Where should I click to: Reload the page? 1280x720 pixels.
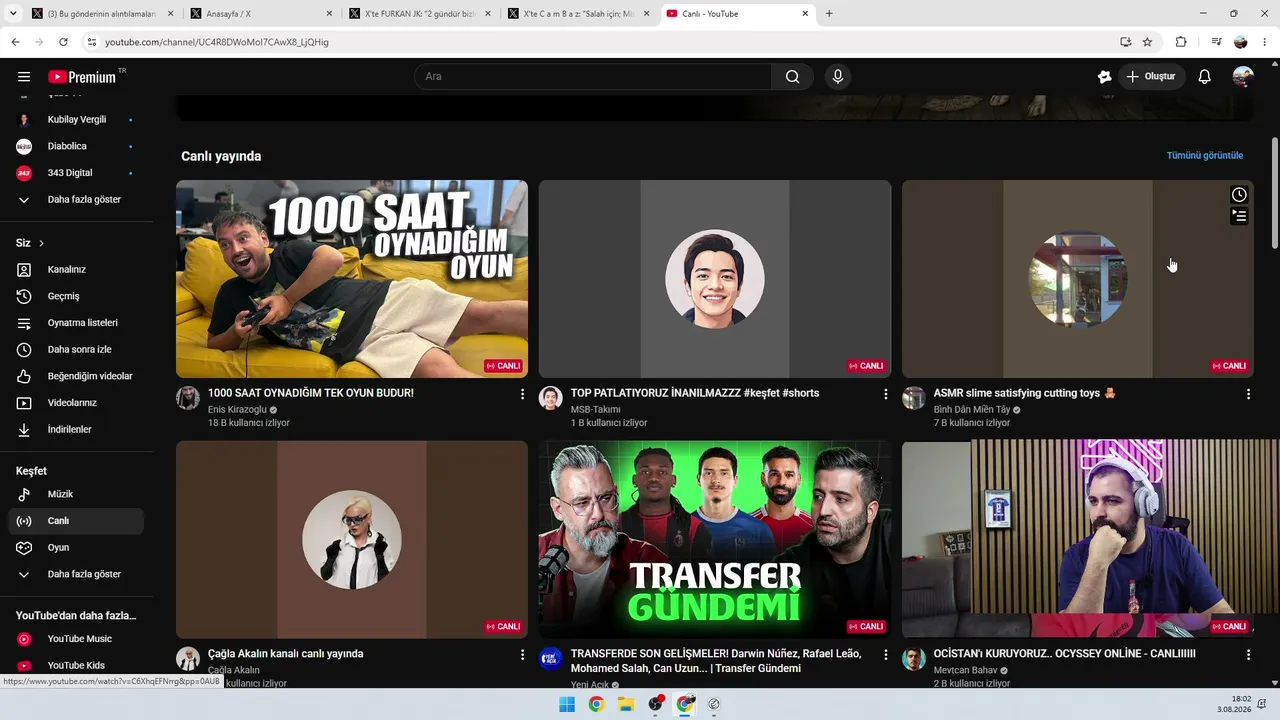(x=63, y=42)
